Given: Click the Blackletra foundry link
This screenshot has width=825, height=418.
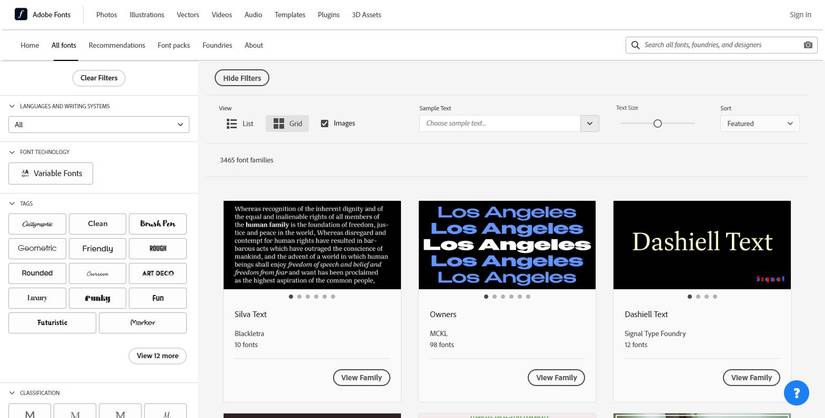Looking at the screenshot, I should click(249, 334).
